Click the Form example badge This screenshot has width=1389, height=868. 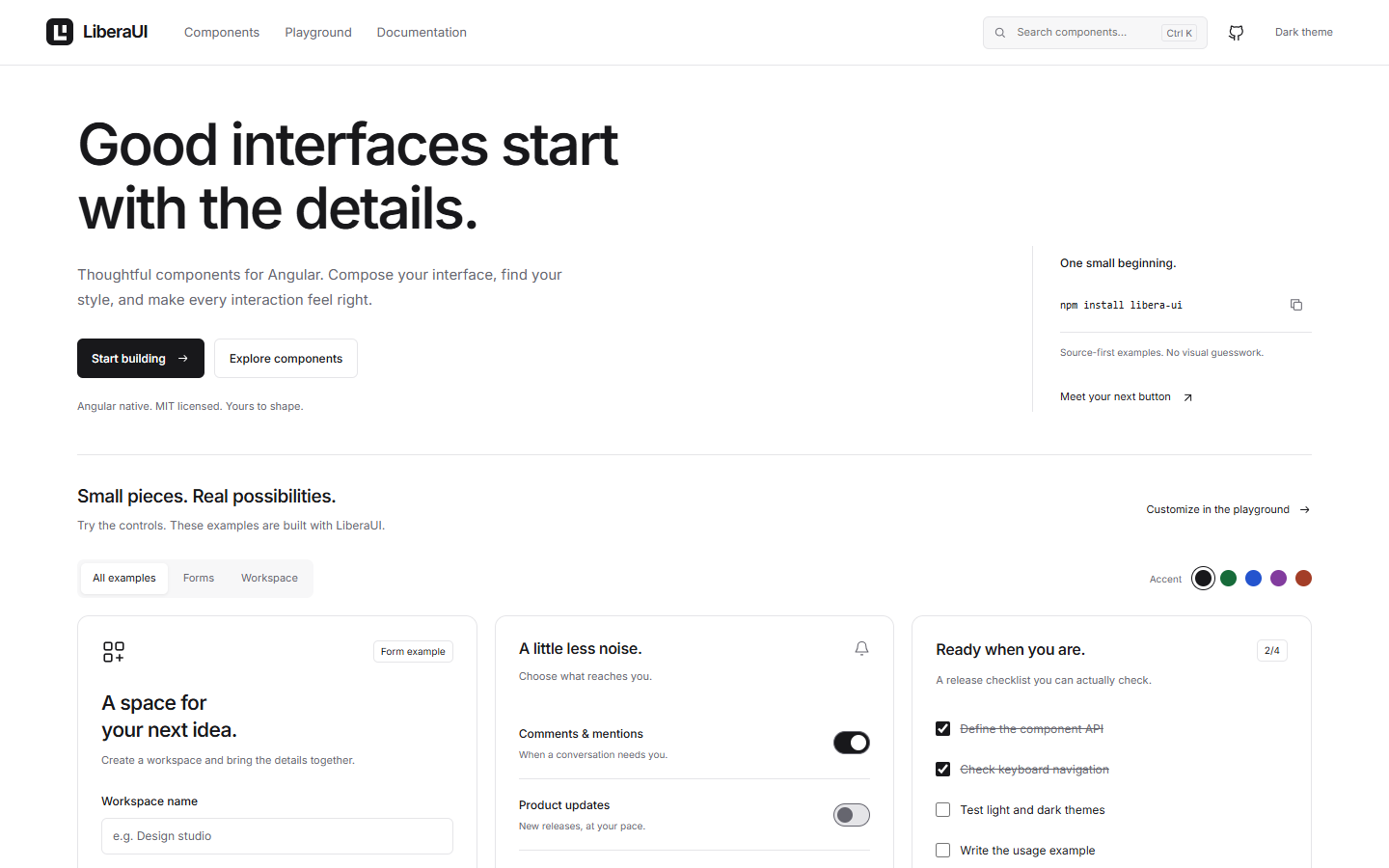pos(413,652)
